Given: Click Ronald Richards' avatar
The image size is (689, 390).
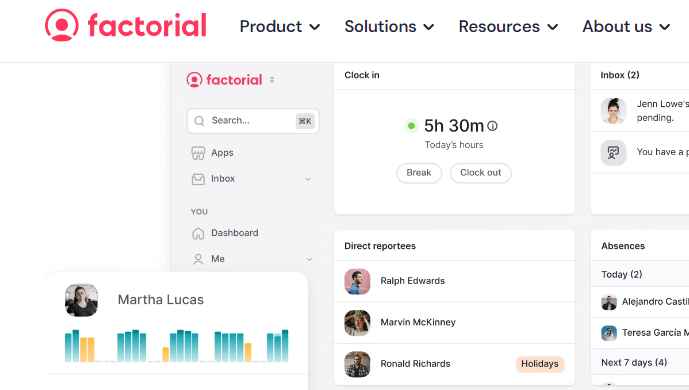Looking at the screenshot, I should click(357, 364).
